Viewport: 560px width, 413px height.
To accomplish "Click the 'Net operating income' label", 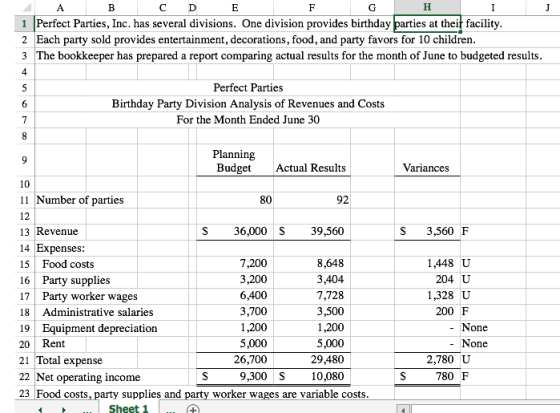I will click(x=88, y=377).
